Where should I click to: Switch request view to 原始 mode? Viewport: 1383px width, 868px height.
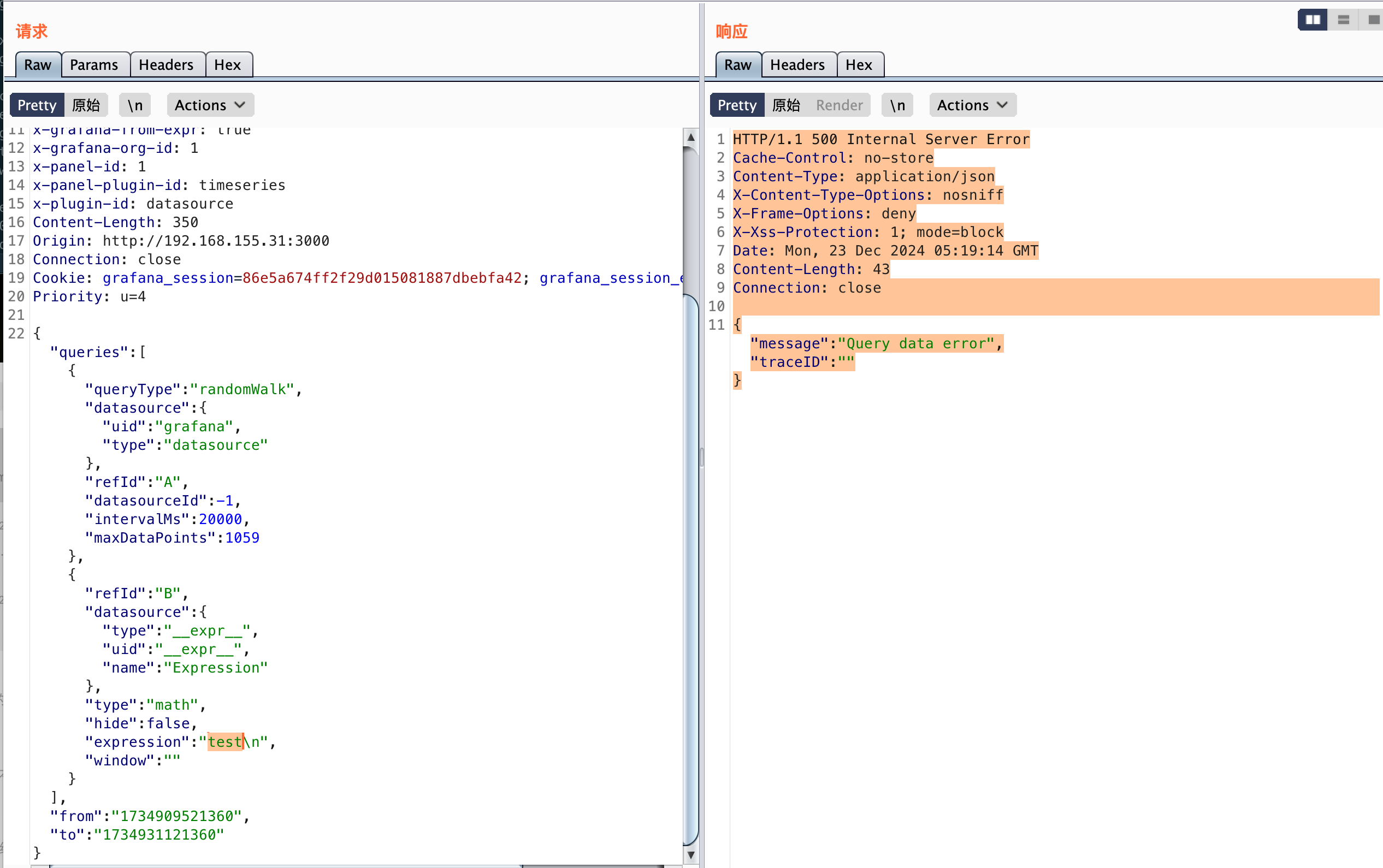click(86, 105)
